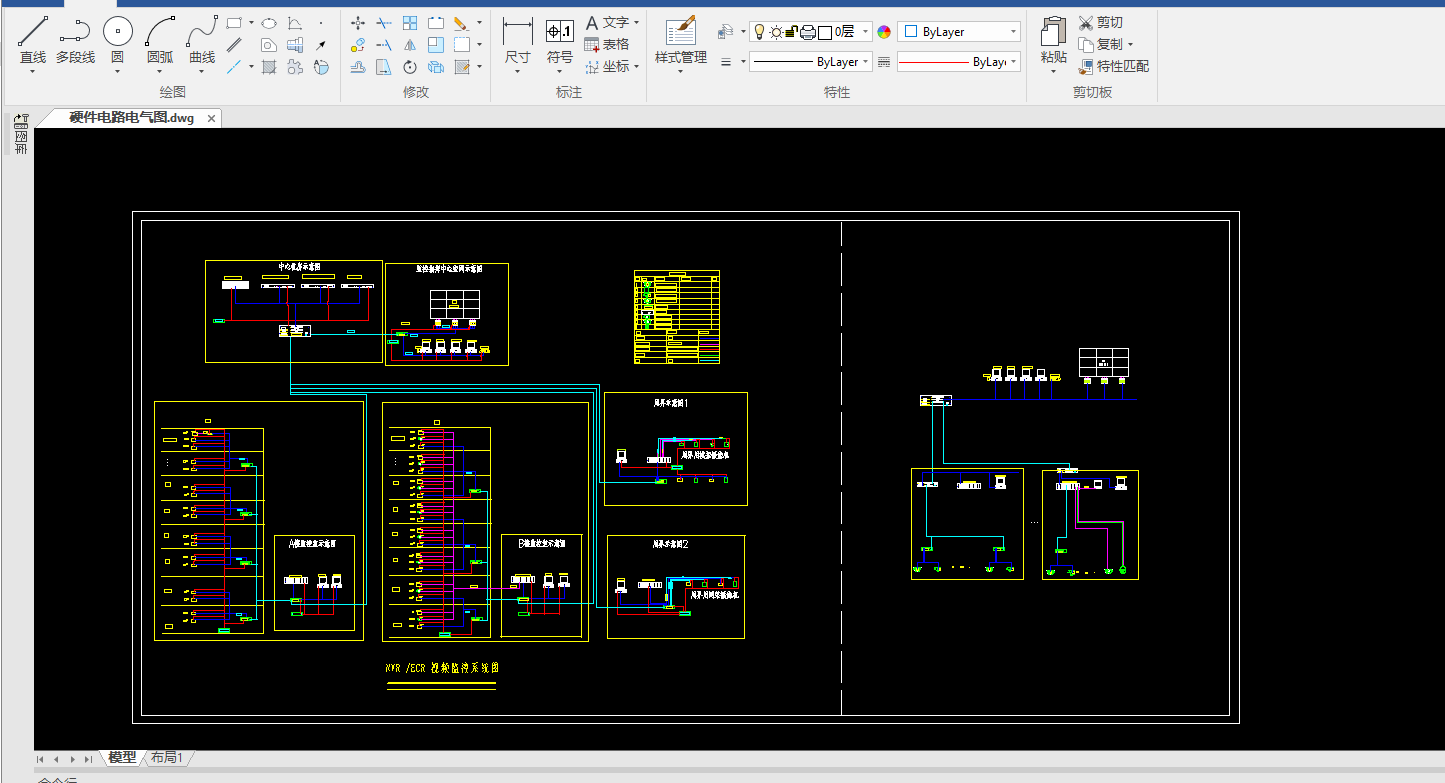Click the 特性匹配 match properties button
Viewport: 1445px width, 783px height.
point(1114,66)
